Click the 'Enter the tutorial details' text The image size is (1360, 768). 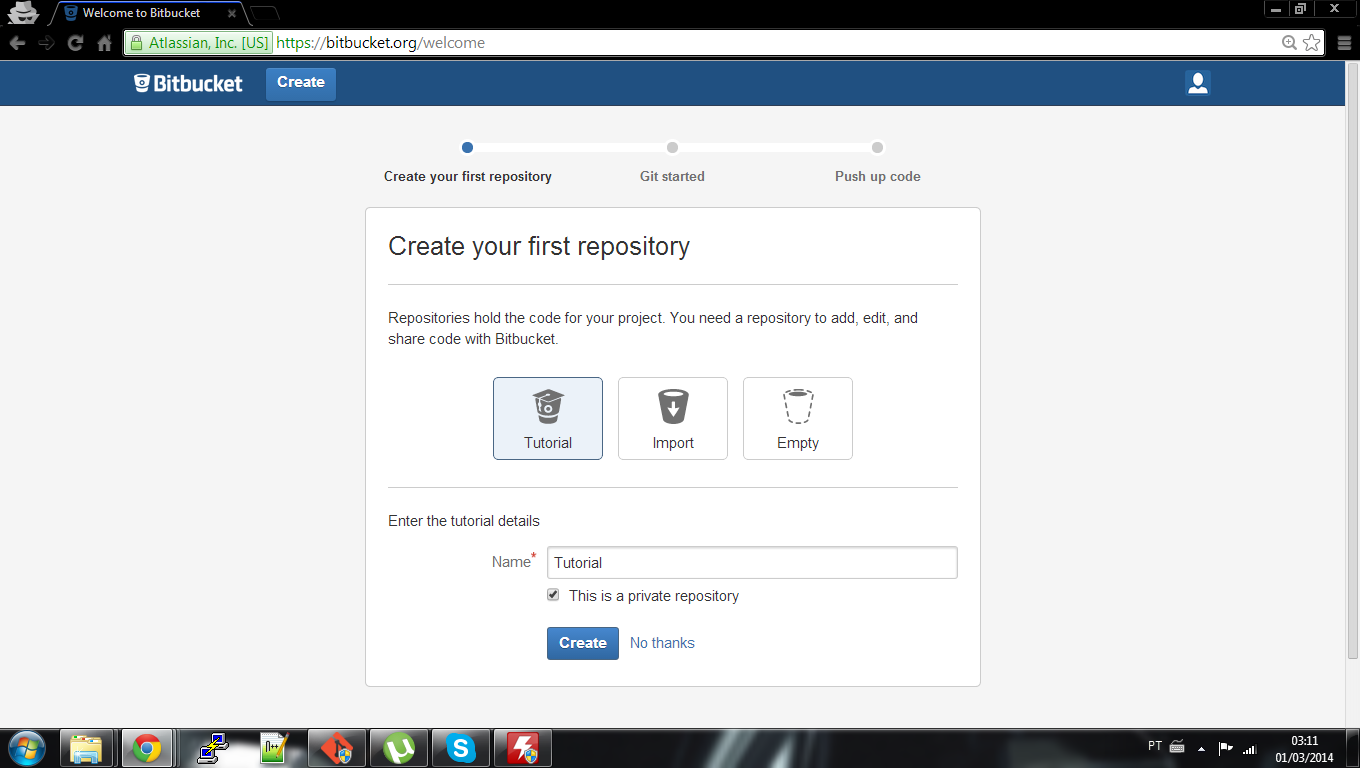464,521
